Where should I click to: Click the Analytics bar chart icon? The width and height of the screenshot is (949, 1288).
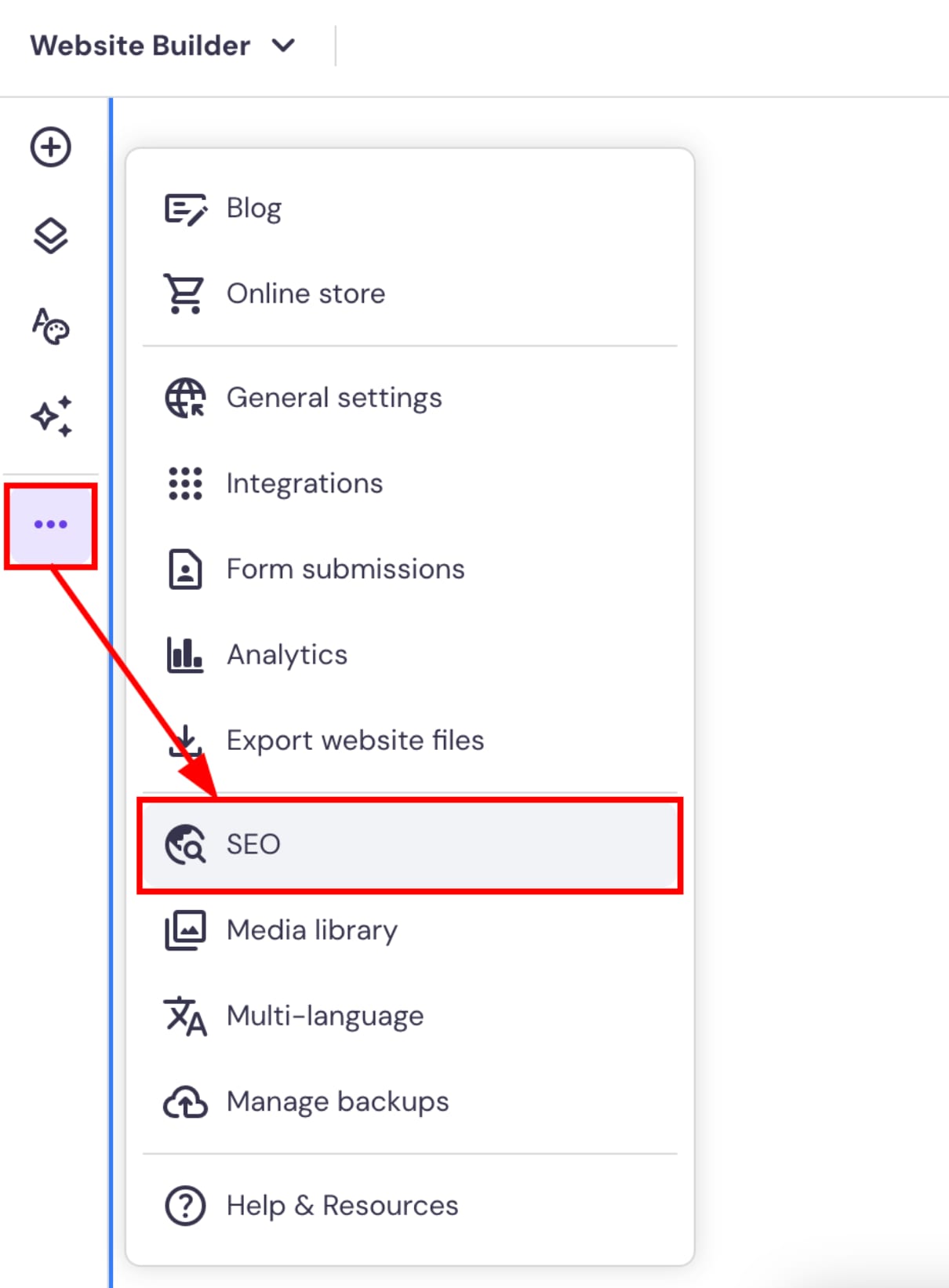pyautogui.click(x=185, y=655)
